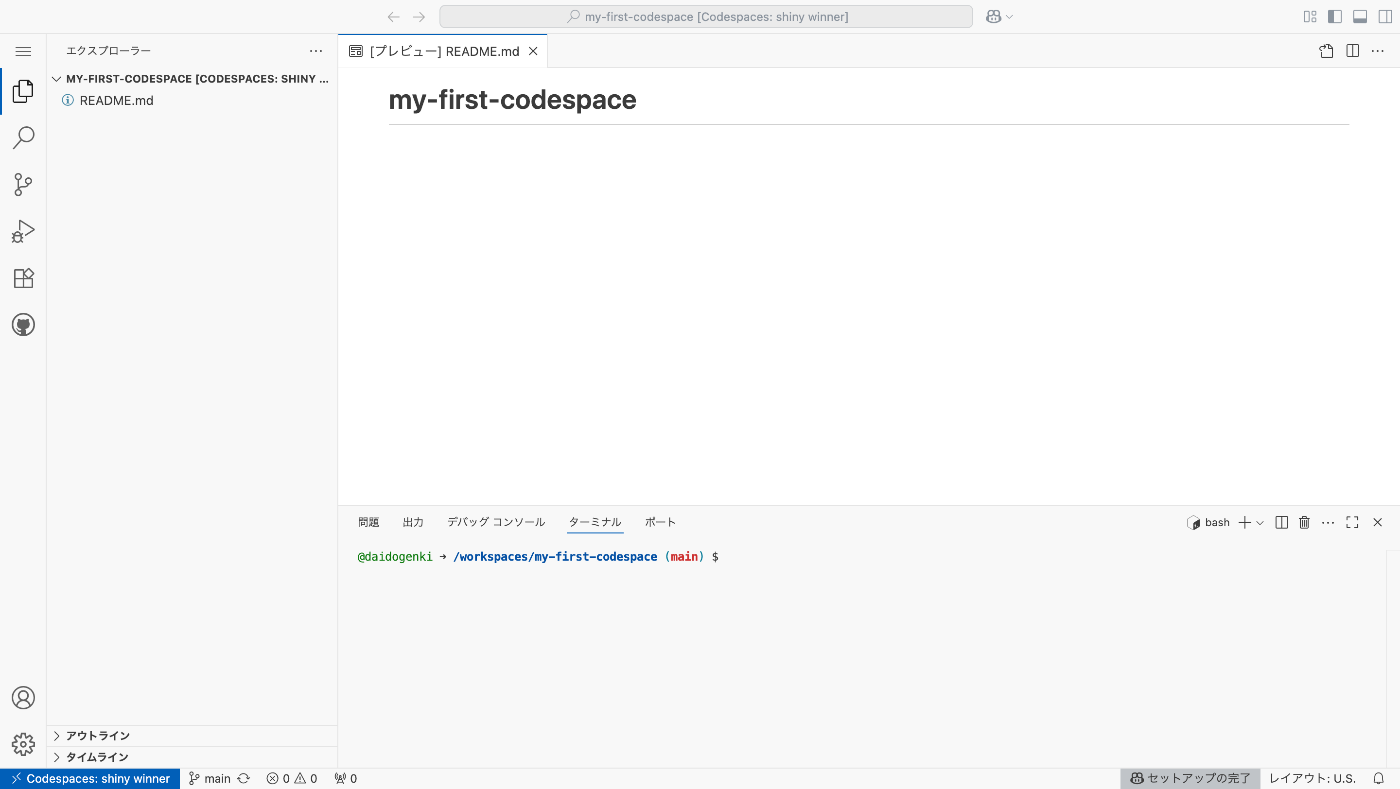Maximize the panel size
Image resolution: width=1400 pixels, height=789 pixels.
(1352, 522)
